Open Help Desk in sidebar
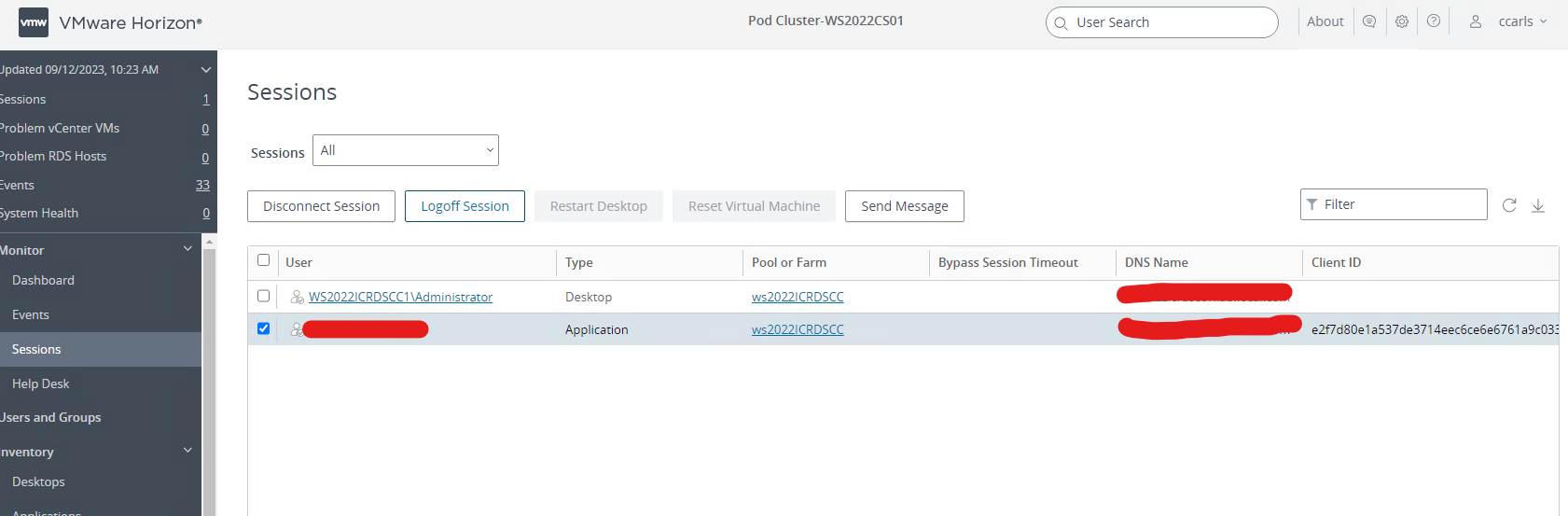 coord(40,384)
